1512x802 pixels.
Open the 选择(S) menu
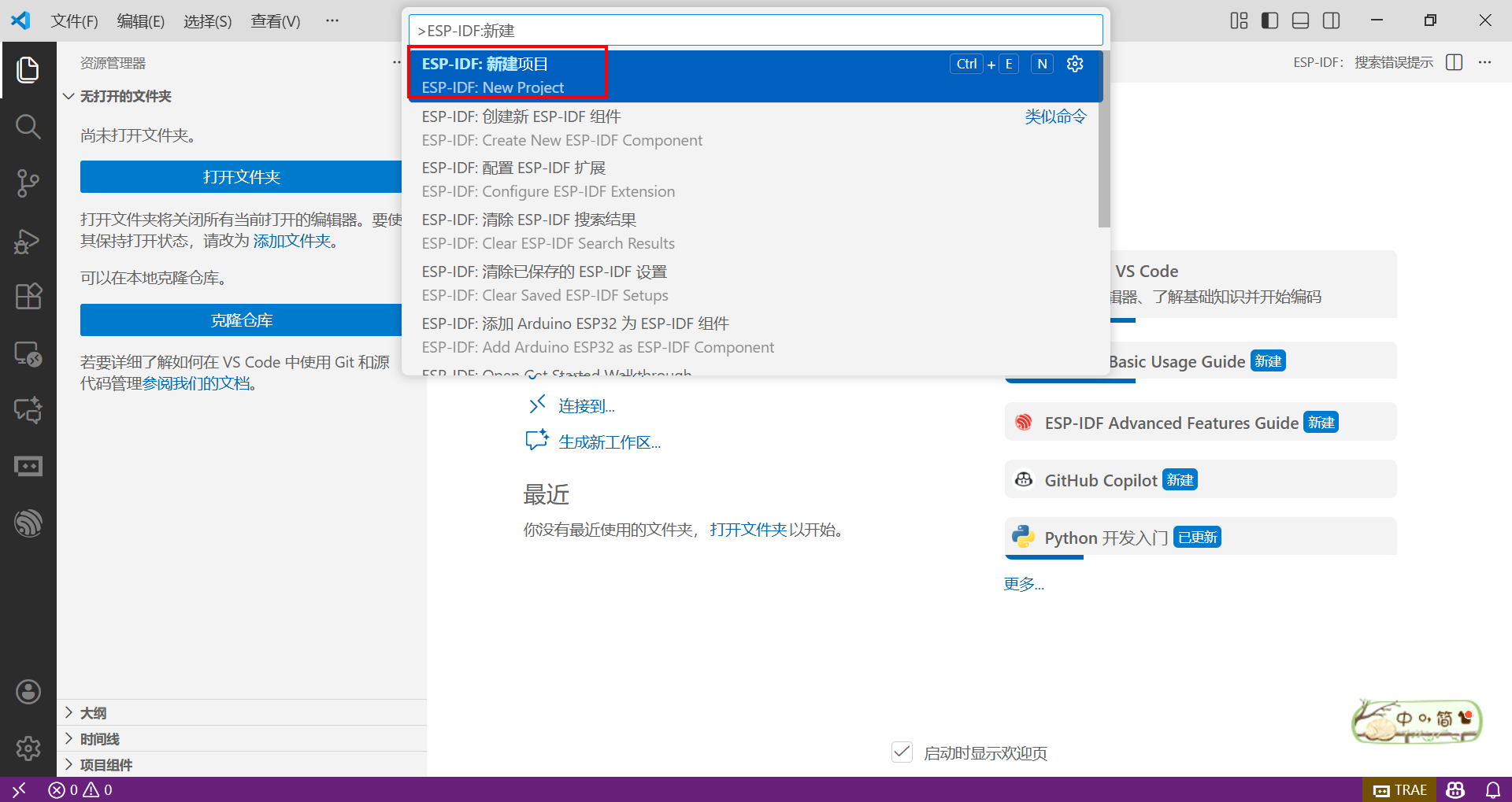tap(208, 21)
